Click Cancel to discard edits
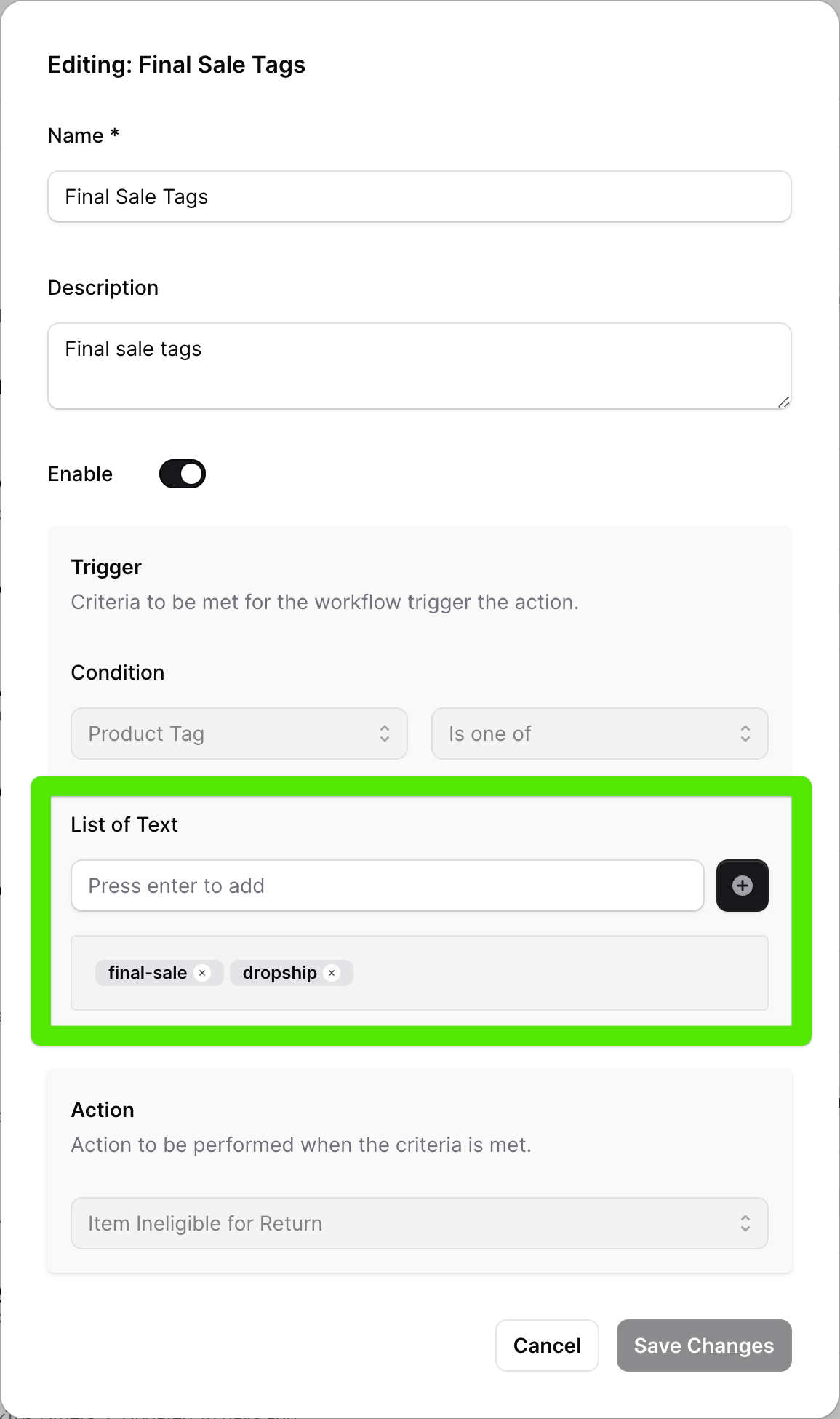Viewport: 840px width, 1419px height. click(547, 1346)
